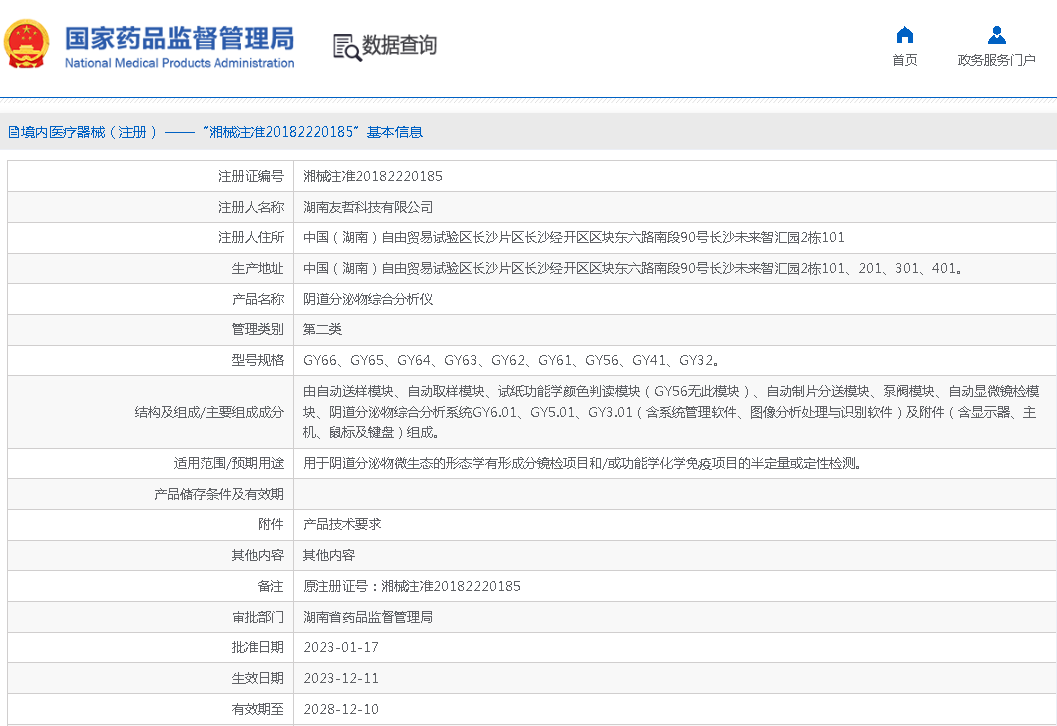Click the national emblem logo

point(27,44)
